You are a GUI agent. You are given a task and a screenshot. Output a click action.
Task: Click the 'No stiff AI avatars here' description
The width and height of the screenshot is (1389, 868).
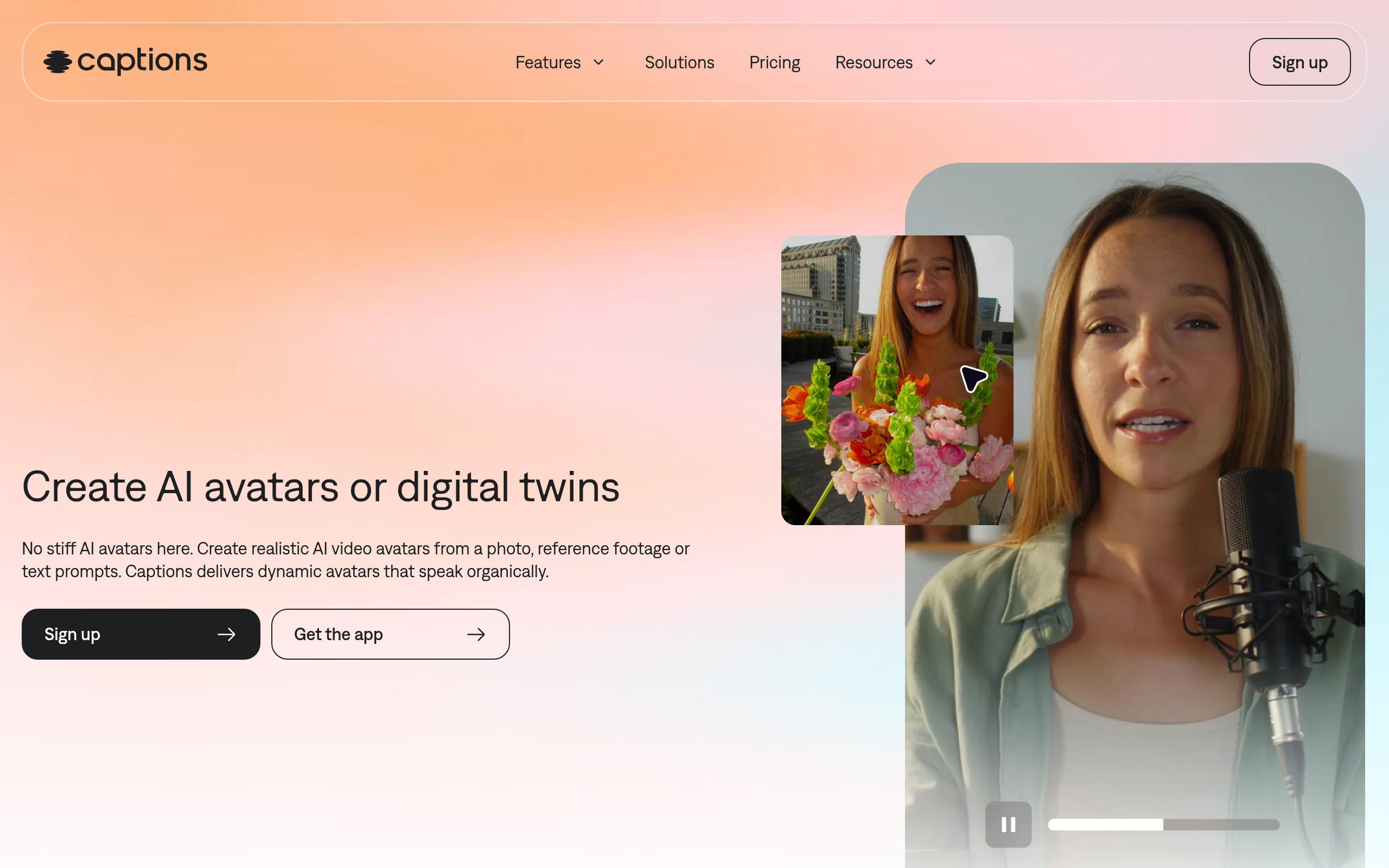(355, 560)
